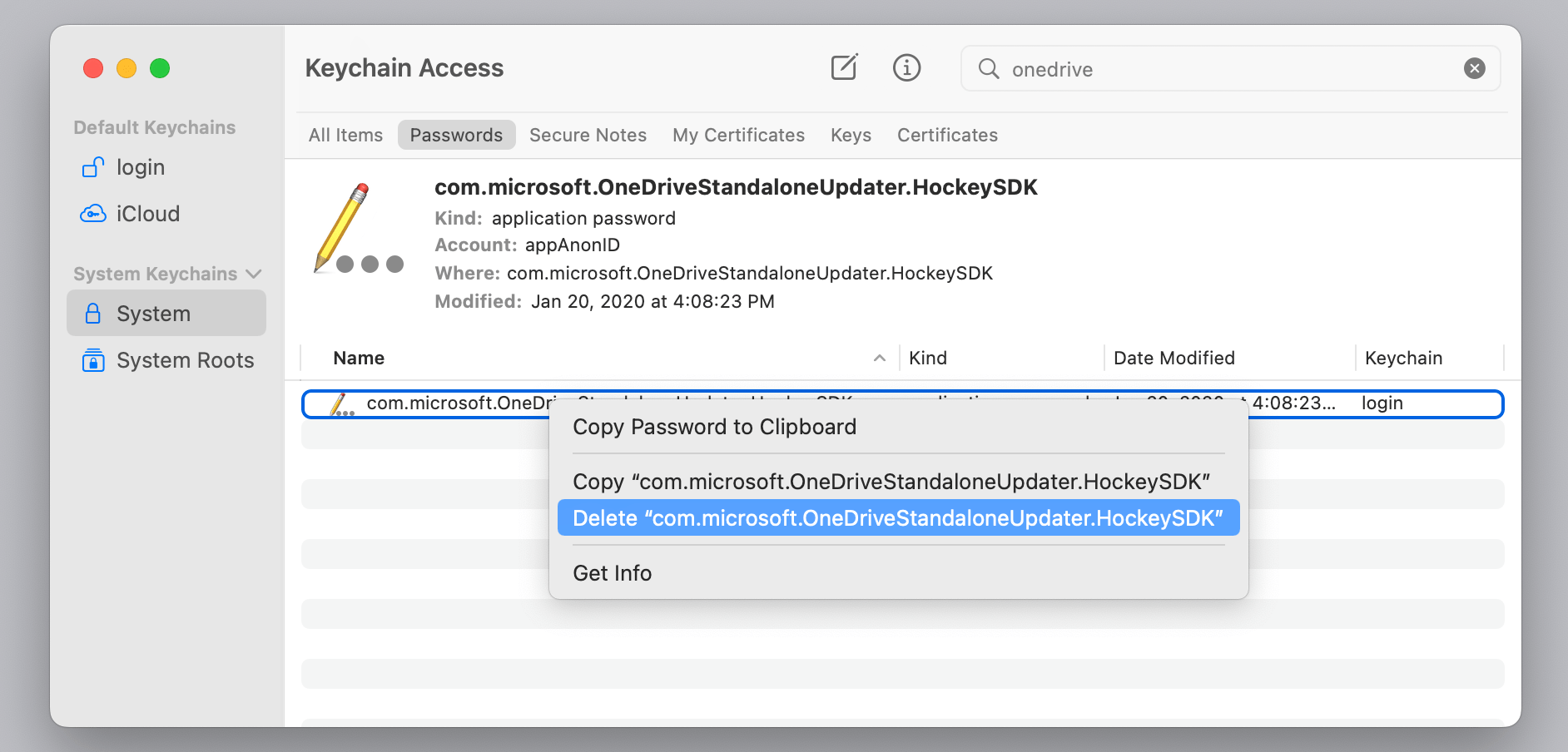Minimize window with the yellow button
This screenshot has width=1568, height=752.
pos(127,68)
